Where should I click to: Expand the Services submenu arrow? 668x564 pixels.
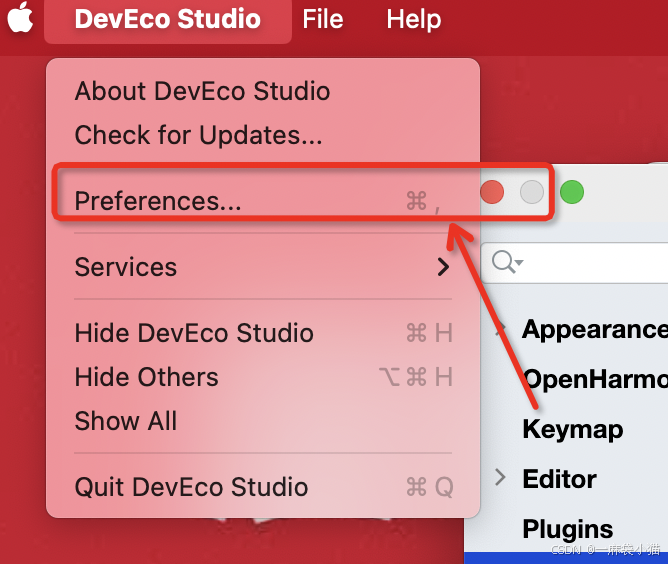coord(443,267)
